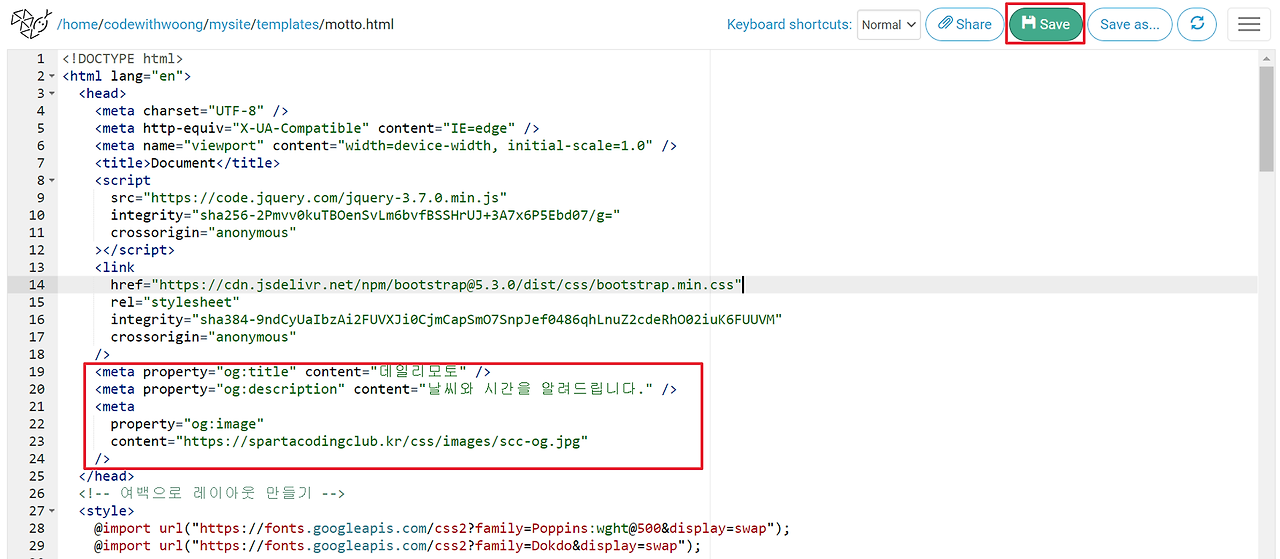Image resolution: width=1280 pixels, height=559 pixels.
Task: Click the viewport meta line
Action: pos(386,146)
